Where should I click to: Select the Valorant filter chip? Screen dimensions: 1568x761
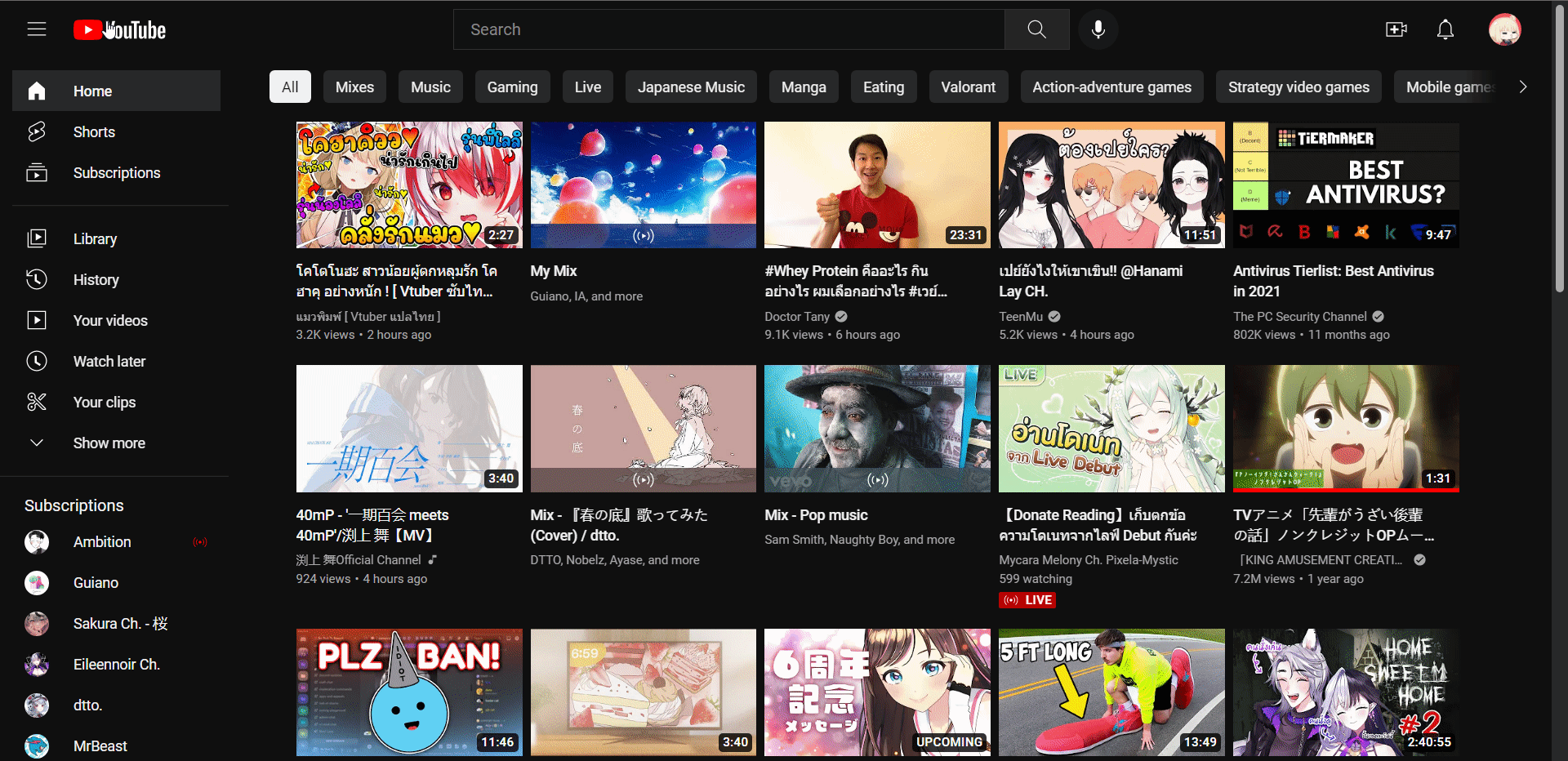(968, 87)
